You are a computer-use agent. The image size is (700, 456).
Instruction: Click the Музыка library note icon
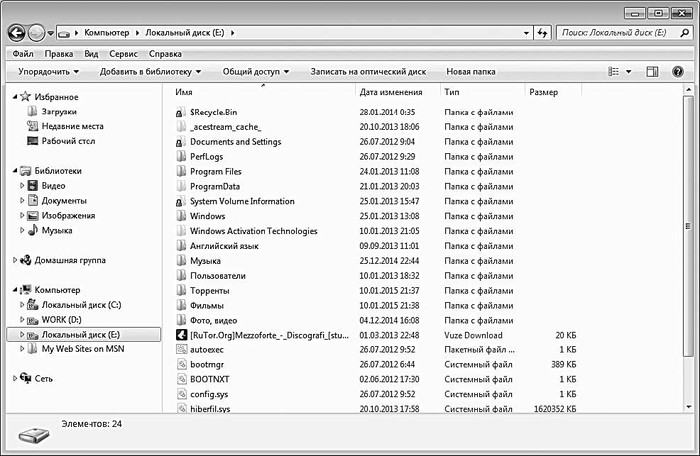pyautogui.click(x=33, y=230)
